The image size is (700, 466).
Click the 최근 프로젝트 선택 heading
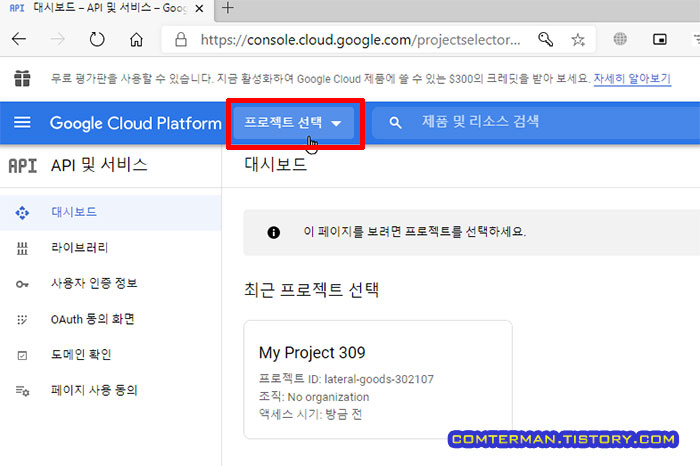click(311, 290)
